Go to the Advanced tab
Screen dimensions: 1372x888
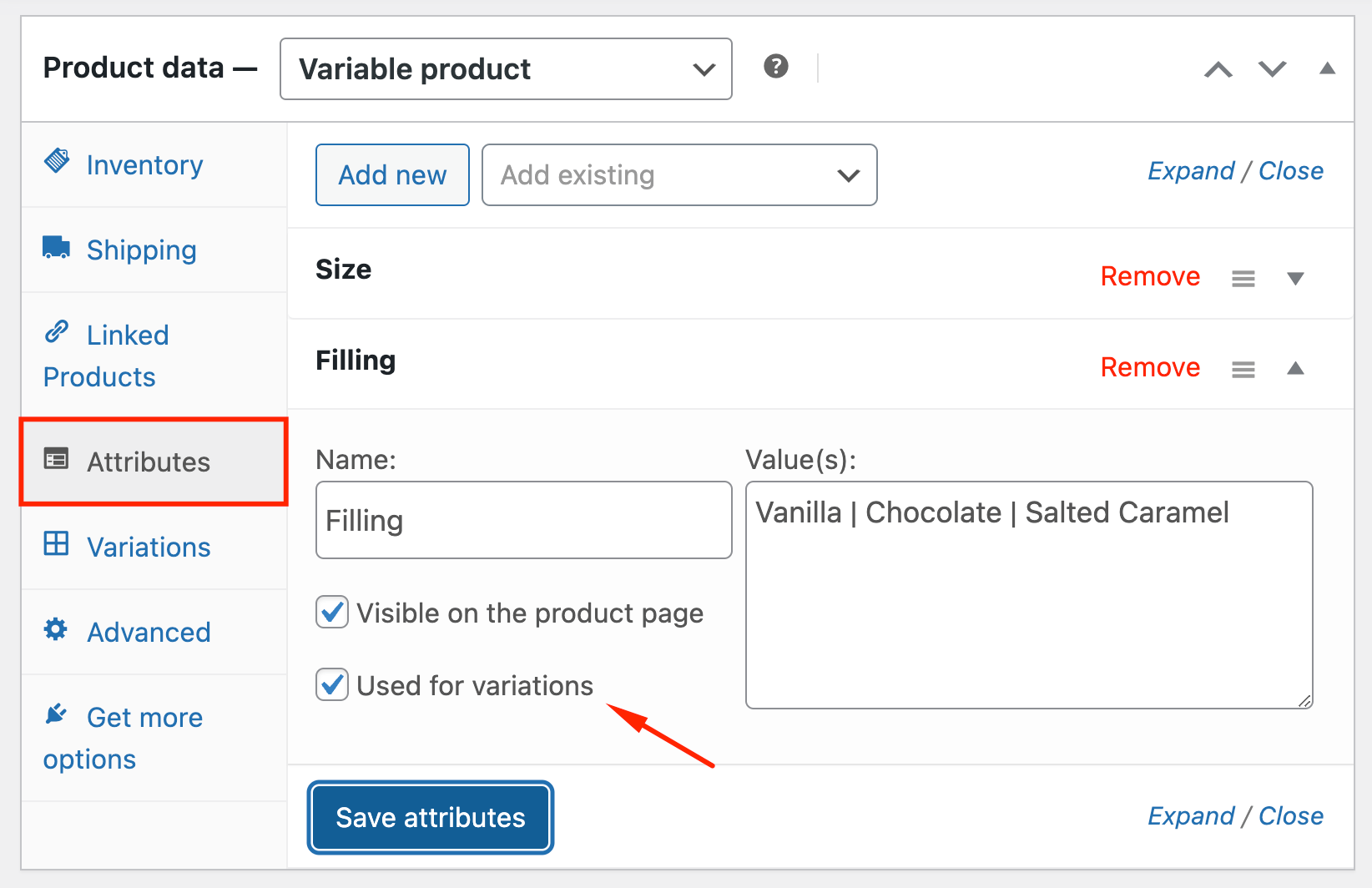154,633
